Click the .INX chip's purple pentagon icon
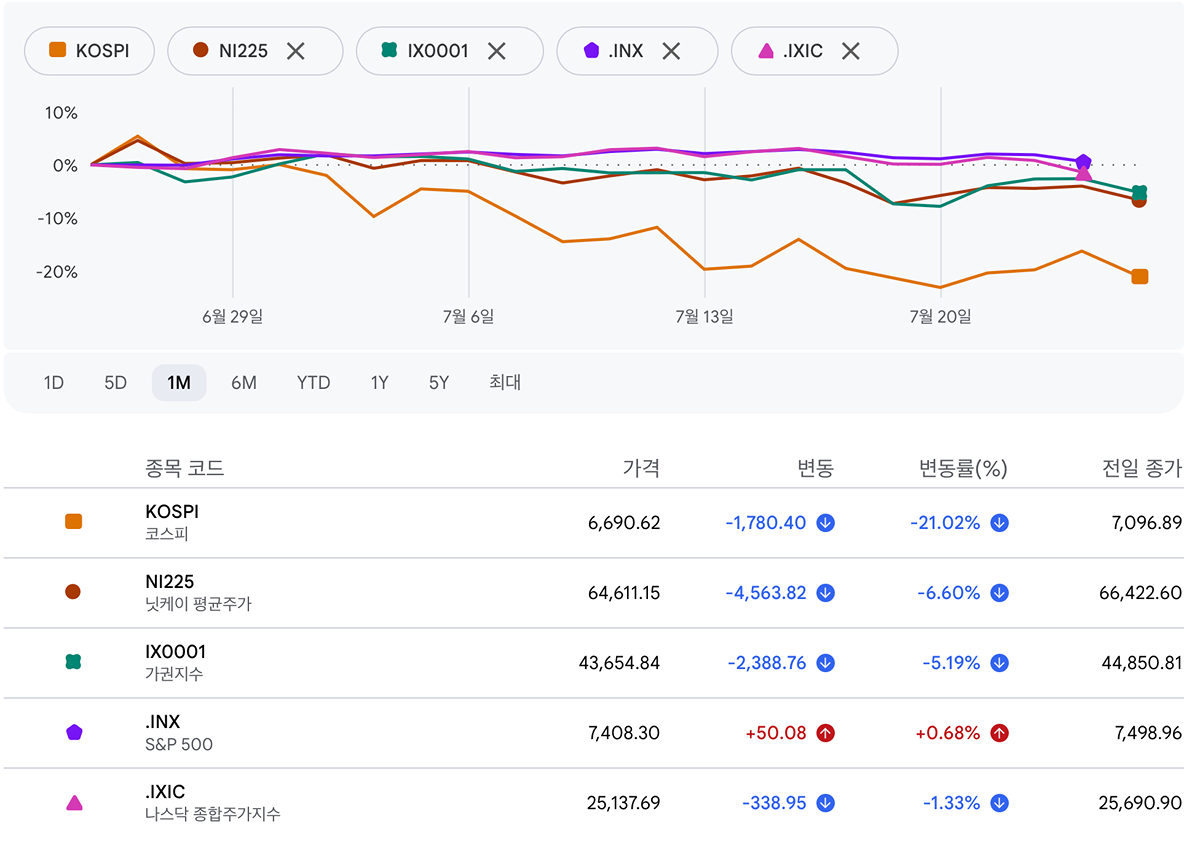Image resolution: width=1200 pixels, height=843 pixels. click(x=591, y=51)
